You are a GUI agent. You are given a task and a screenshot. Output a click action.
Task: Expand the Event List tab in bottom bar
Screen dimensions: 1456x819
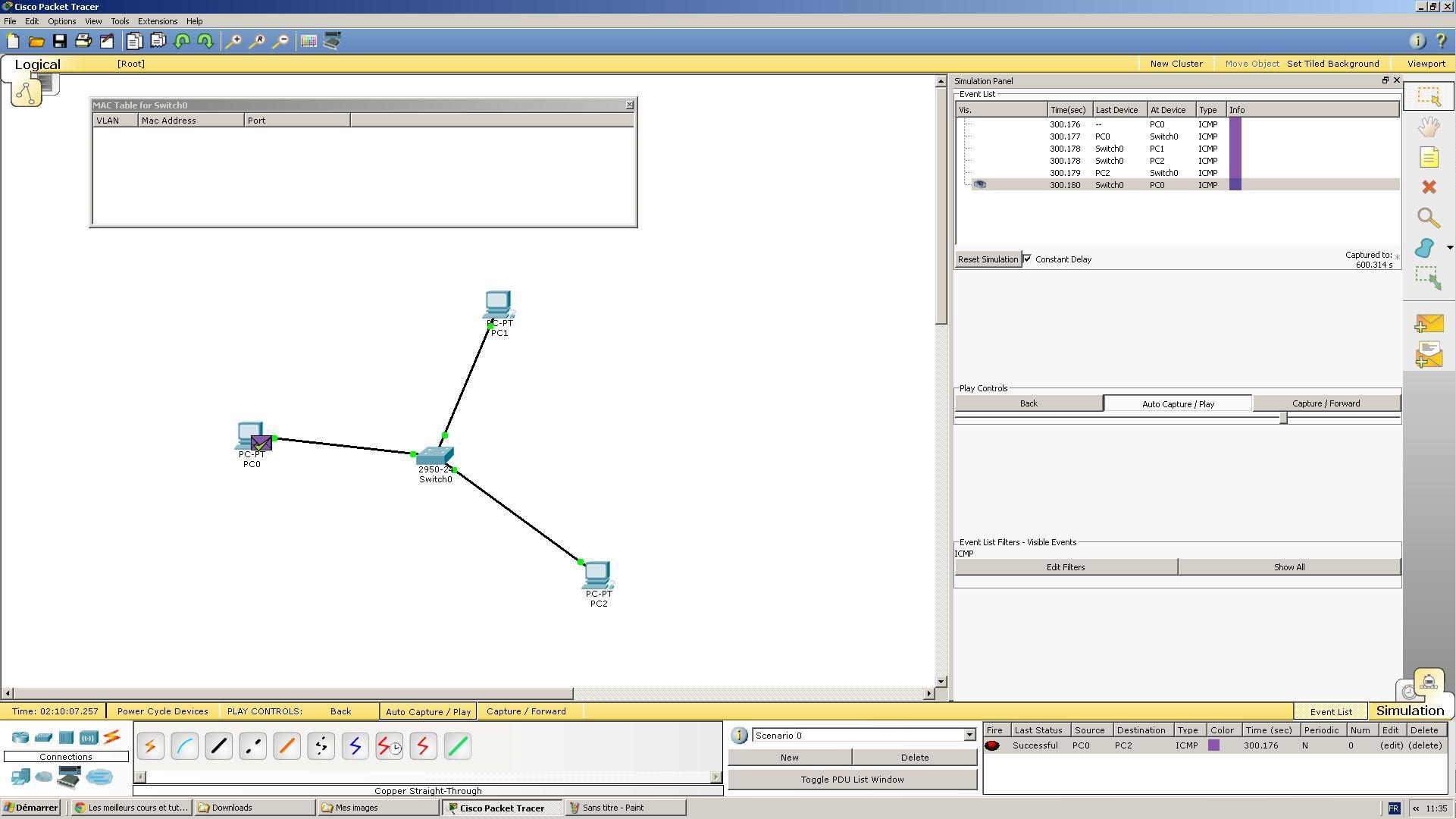1331,712
